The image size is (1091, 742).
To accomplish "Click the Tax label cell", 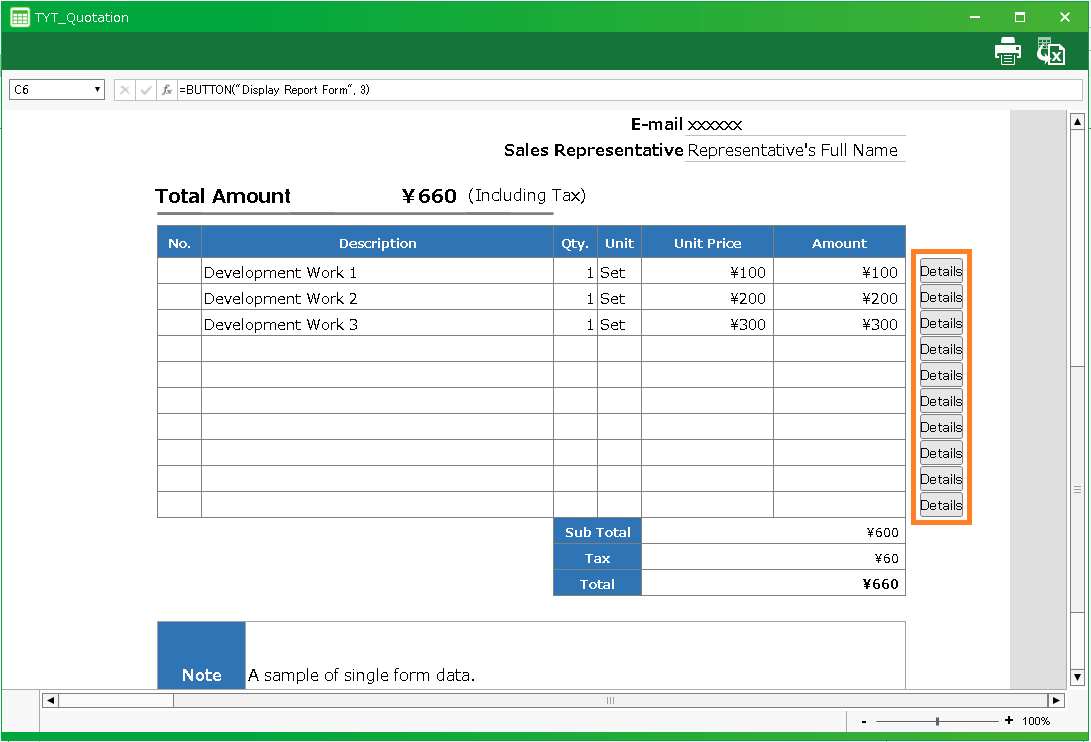I will click(597, 558).
